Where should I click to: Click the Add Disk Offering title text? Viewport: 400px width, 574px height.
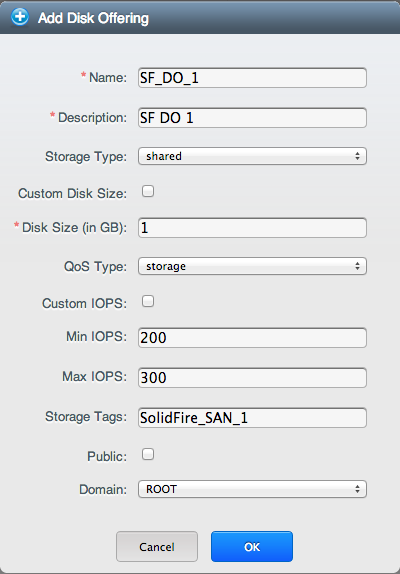click(x=93, y=18)
